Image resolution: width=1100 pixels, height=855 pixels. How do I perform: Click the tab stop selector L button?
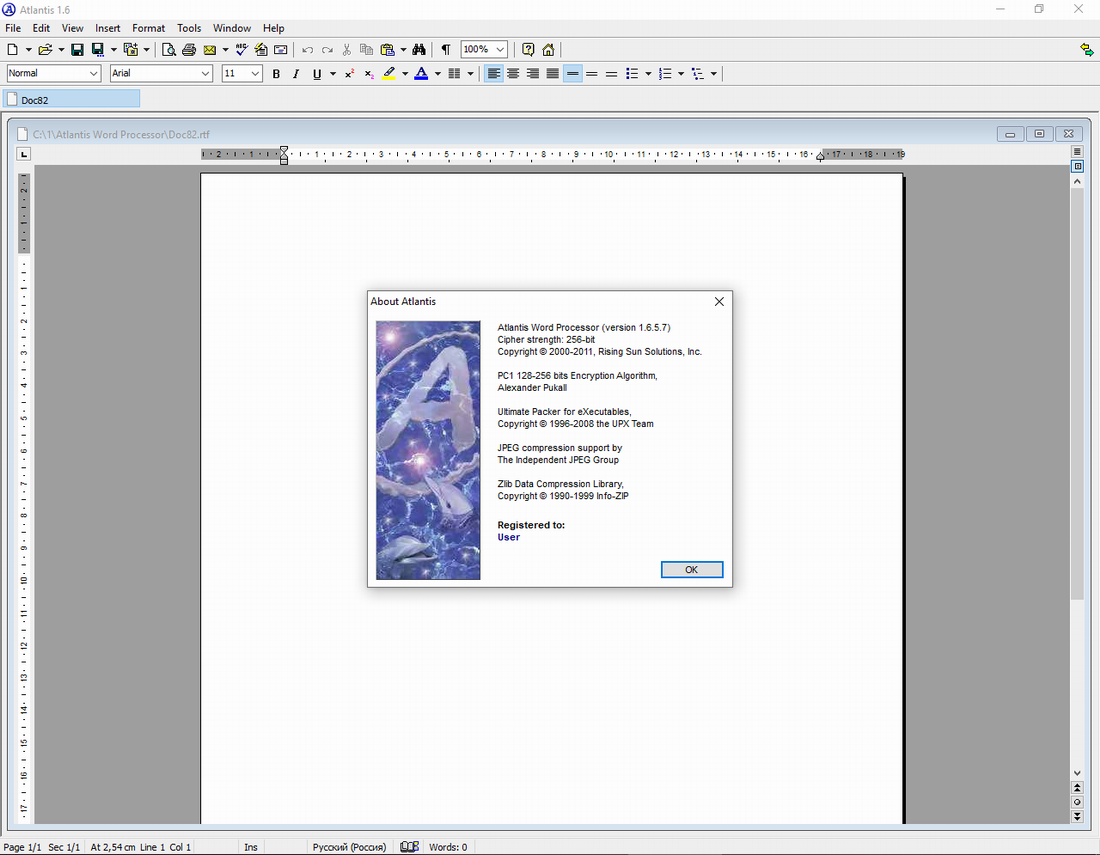pos(24,154)
